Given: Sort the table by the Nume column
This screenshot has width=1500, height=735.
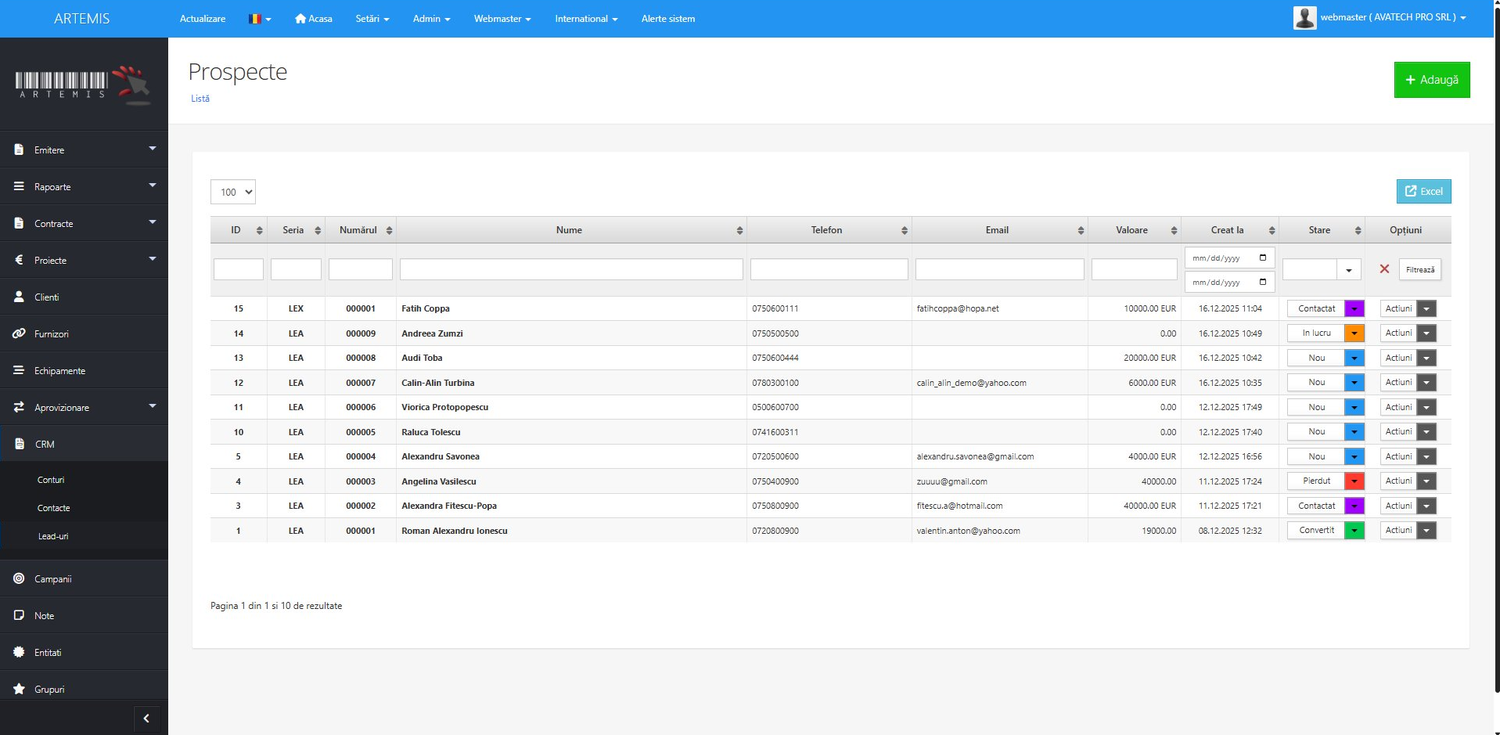Looking at the screenshot, I should 571,230.
